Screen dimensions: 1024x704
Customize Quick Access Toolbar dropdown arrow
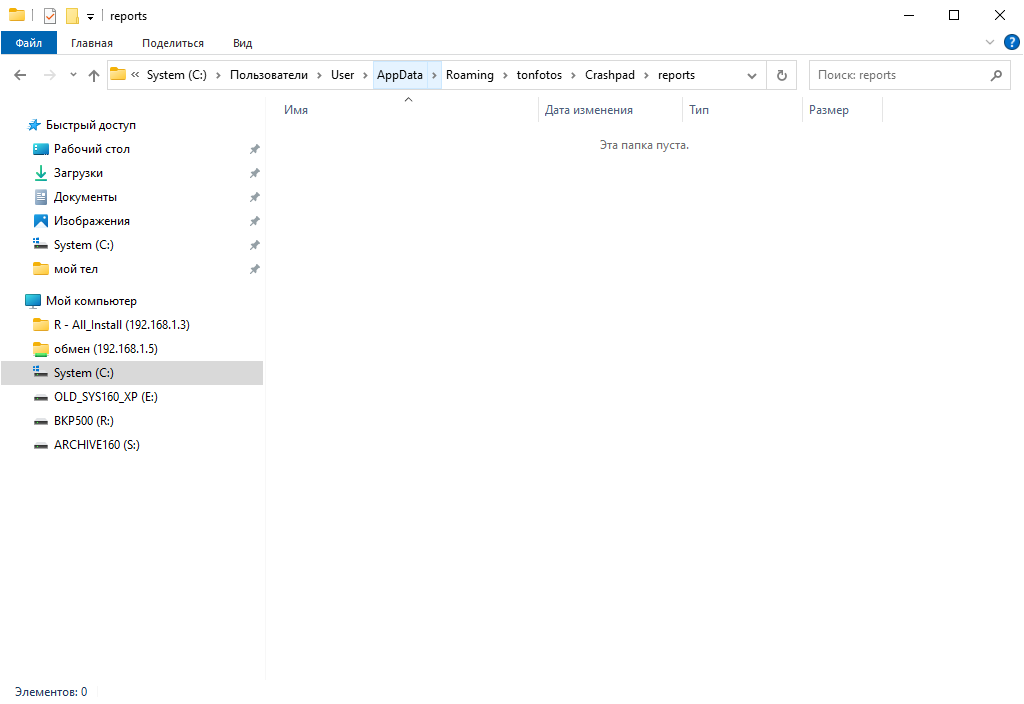90,17
